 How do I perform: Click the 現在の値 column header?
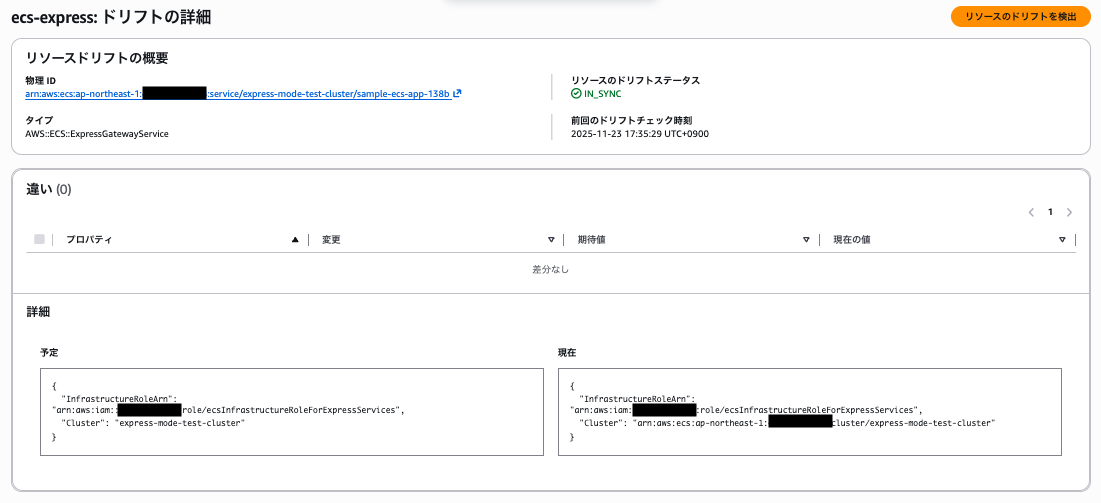coord(852,240)
